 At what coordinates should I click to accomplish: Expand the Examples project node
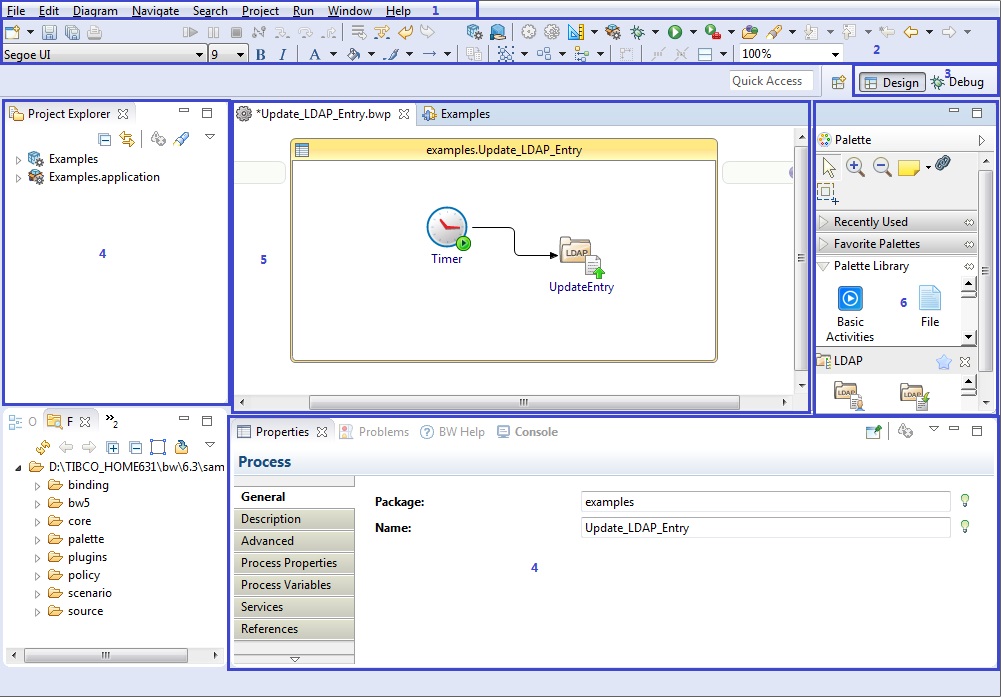[18, 160]
